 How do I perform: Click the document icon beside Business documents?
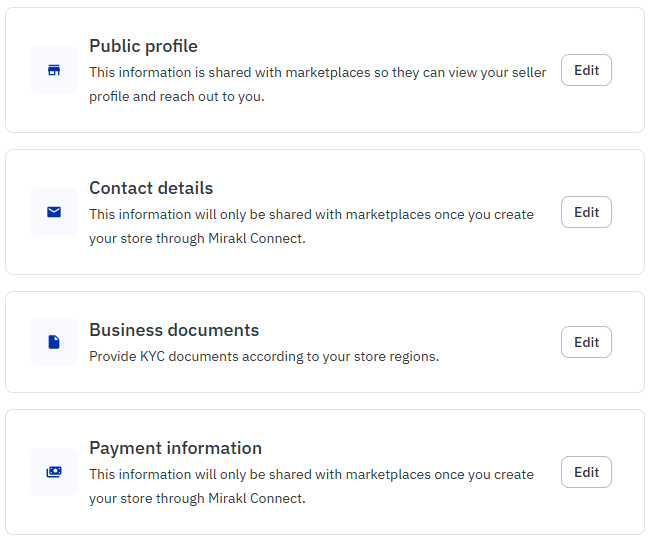(54, 342)
